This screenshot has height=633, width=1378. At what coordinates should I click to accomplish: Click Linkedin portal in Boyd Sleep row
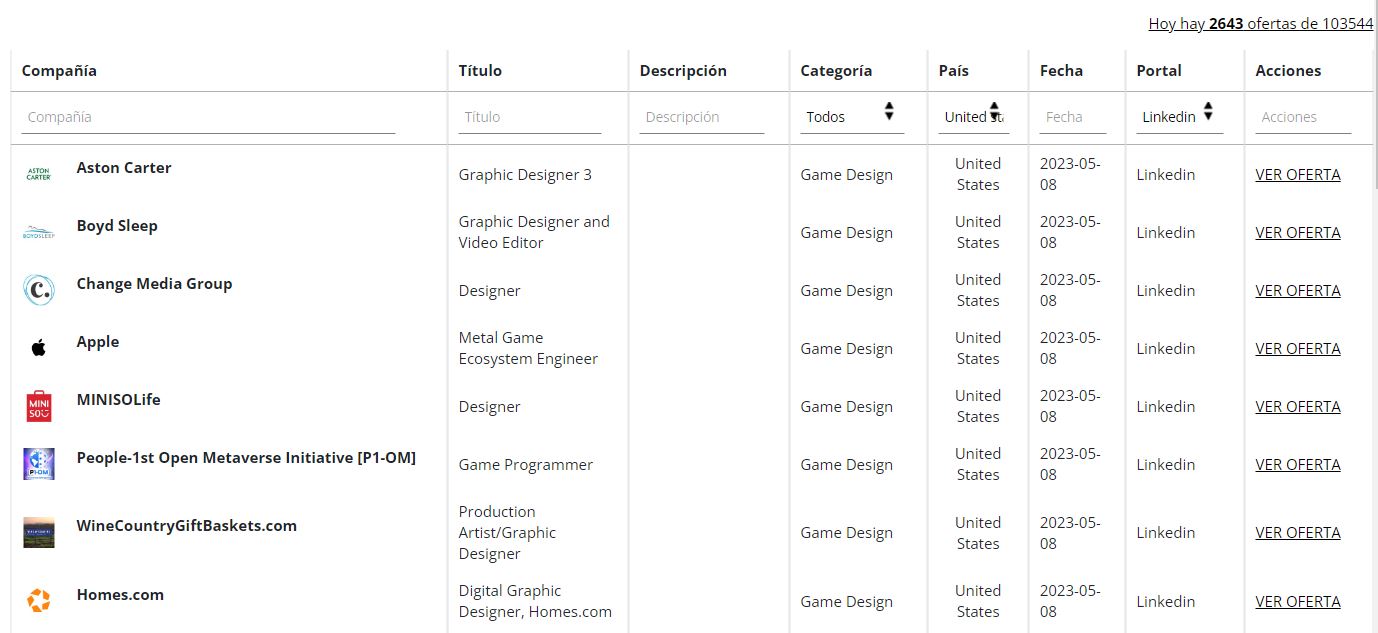1166,233
